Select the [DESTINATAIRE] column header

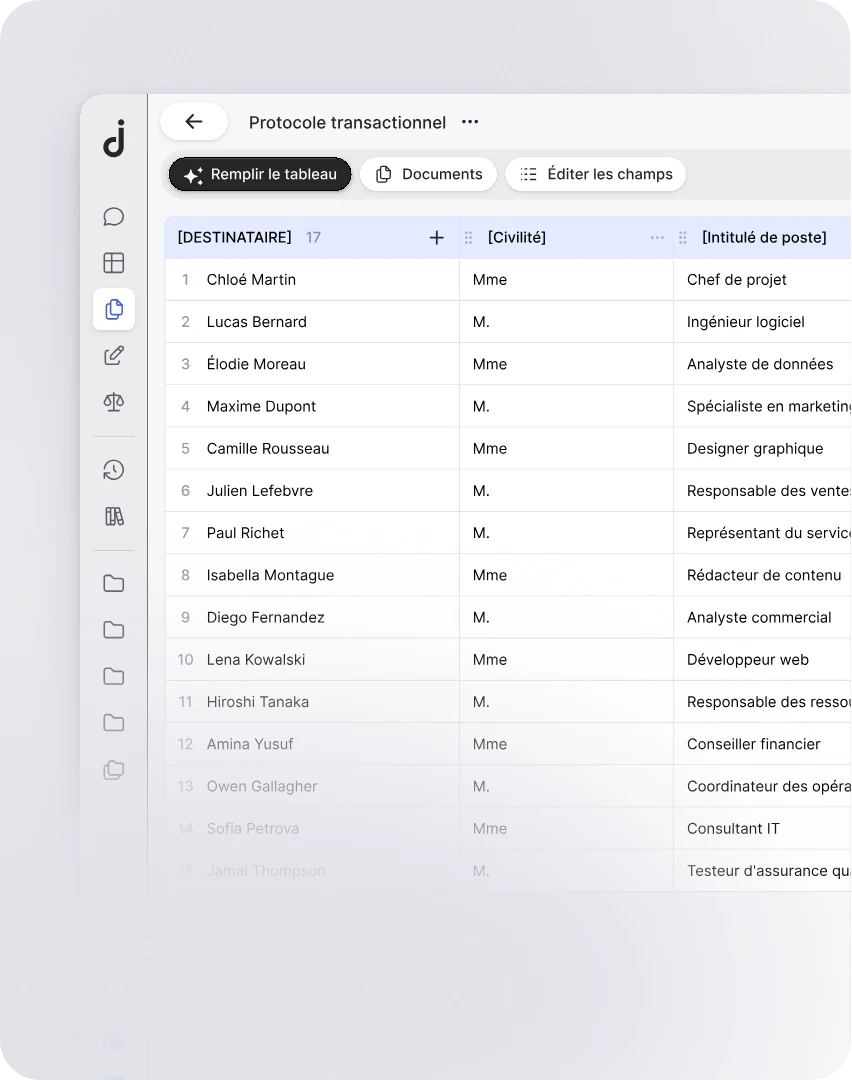point(312,238)
